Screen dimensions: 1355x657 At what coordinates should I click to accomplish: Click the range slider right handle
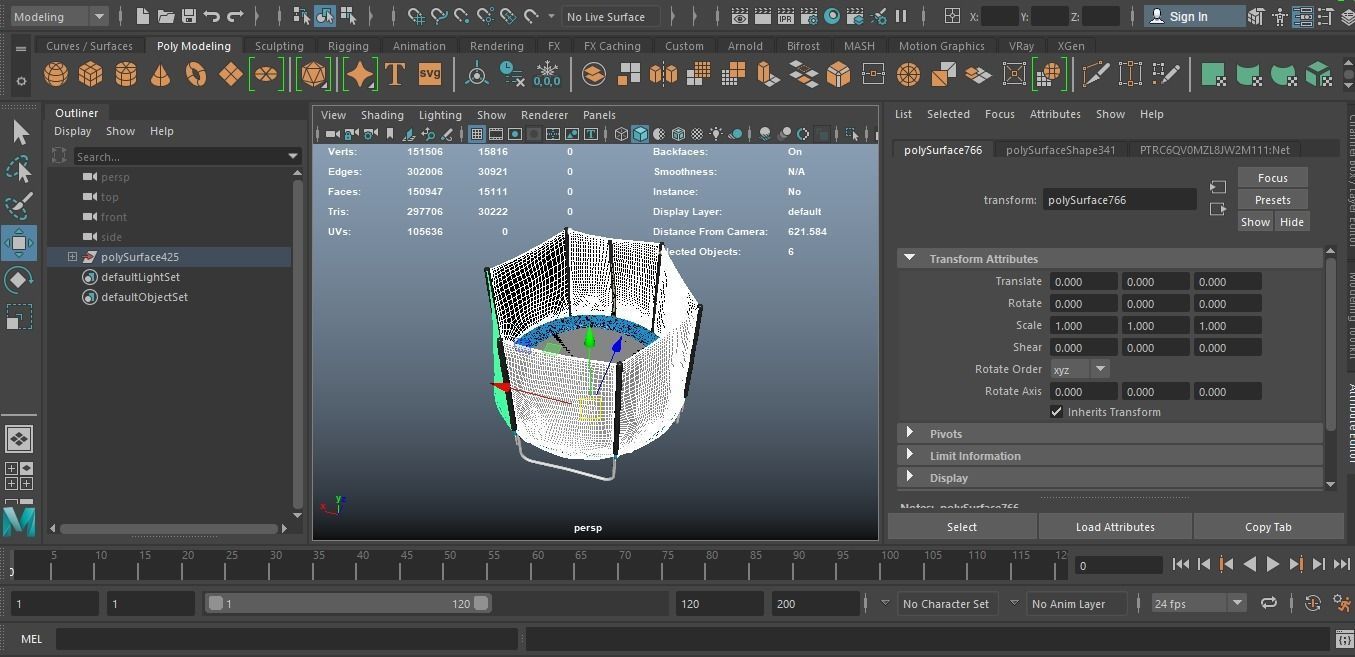coord(481,603)
